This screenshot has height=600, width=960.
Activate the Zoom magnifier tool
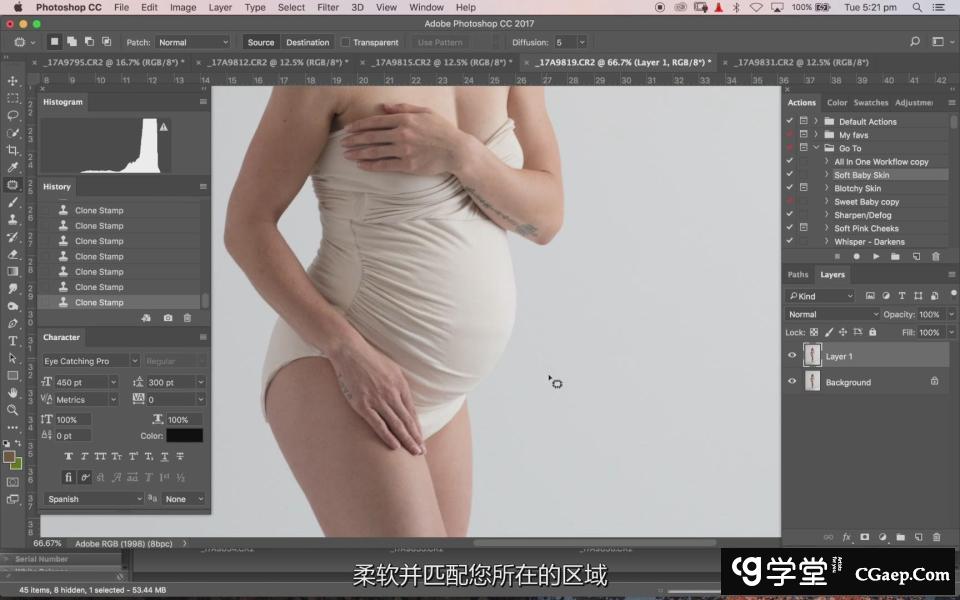(13, 410)
